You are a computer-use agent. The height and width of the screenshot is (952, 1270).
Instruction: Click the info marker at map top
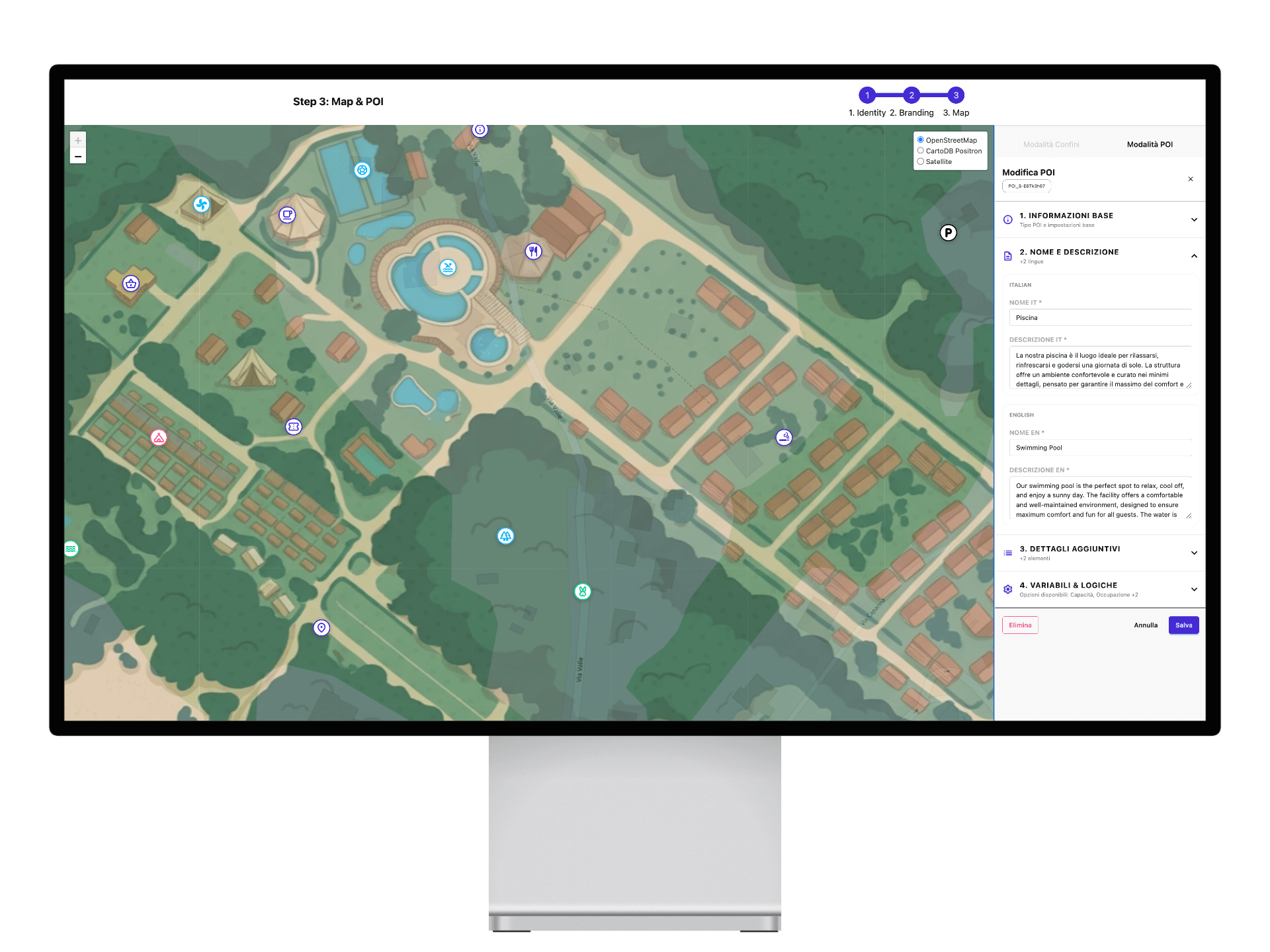(480, 130)
